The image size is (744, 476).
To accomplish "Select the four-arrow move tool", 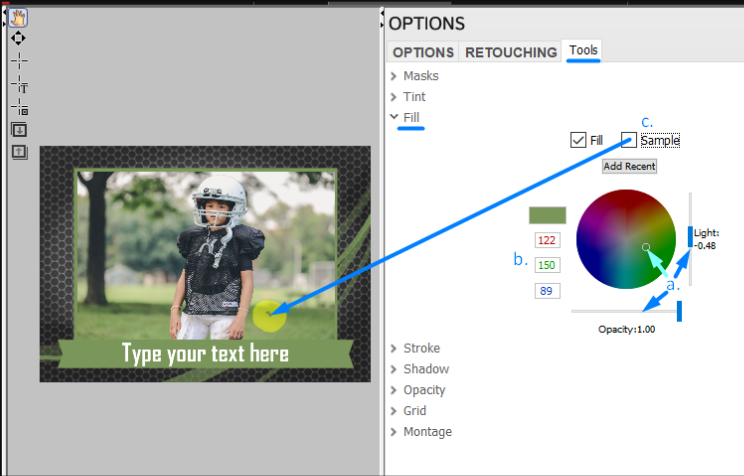I will click(x=19, y=38).
